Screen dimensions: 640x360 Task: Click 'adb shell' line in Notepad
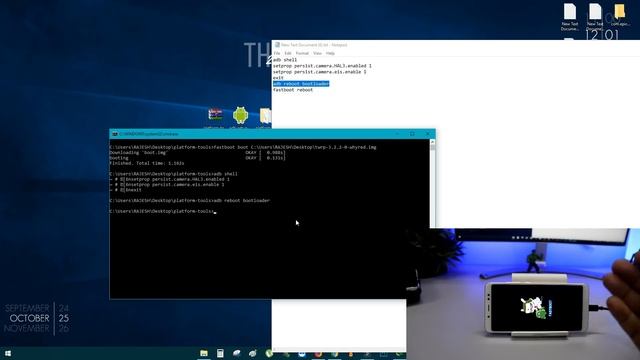285,60
